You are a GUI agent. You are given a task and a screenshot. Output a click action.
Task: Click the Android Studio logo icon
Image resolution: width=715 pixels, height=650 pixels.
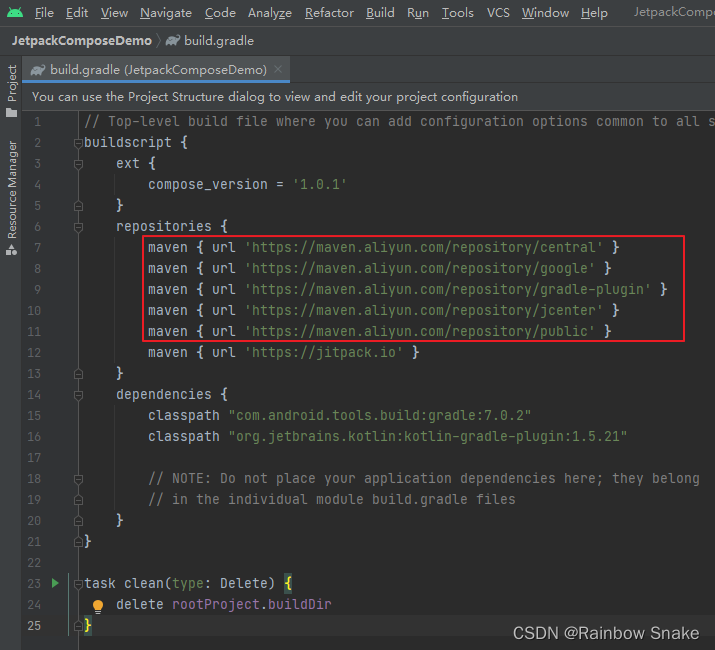coord(15,12)
